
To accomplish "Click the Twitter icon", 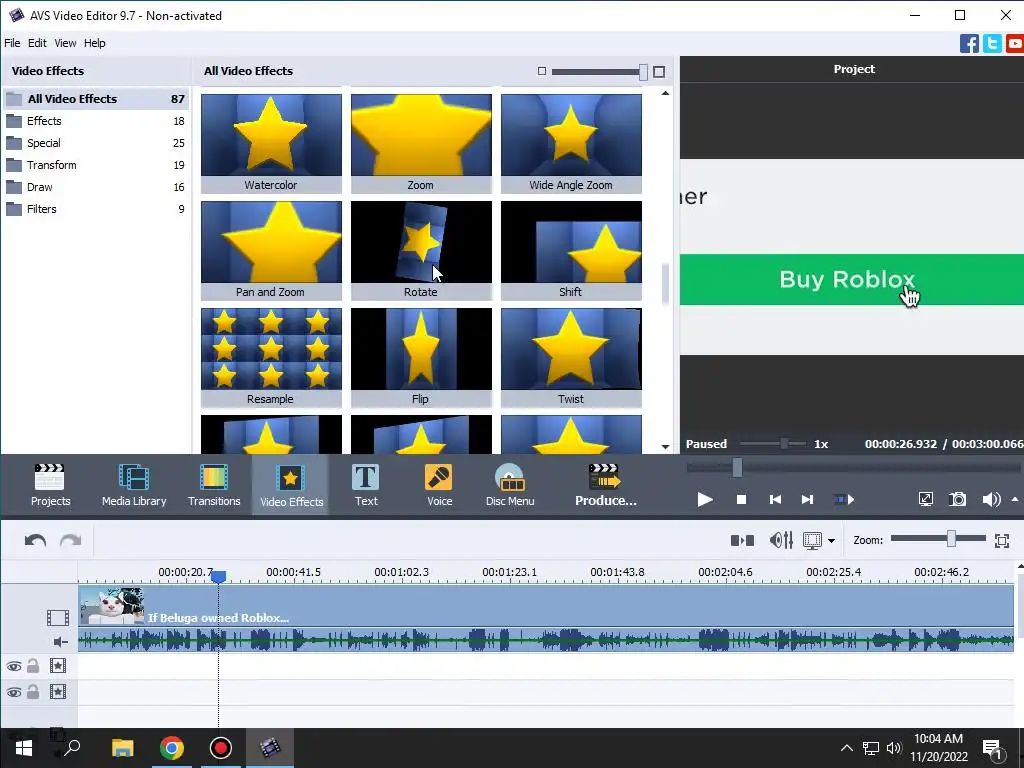I will pyautogui.click(x=992, y=44).
